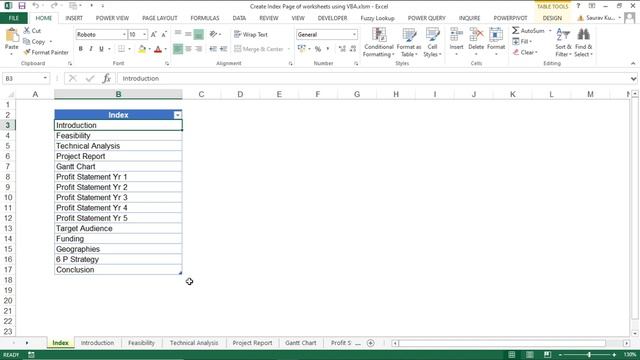Select row 10 header
Screen dimensions: 640x360
tap(8, 198)
